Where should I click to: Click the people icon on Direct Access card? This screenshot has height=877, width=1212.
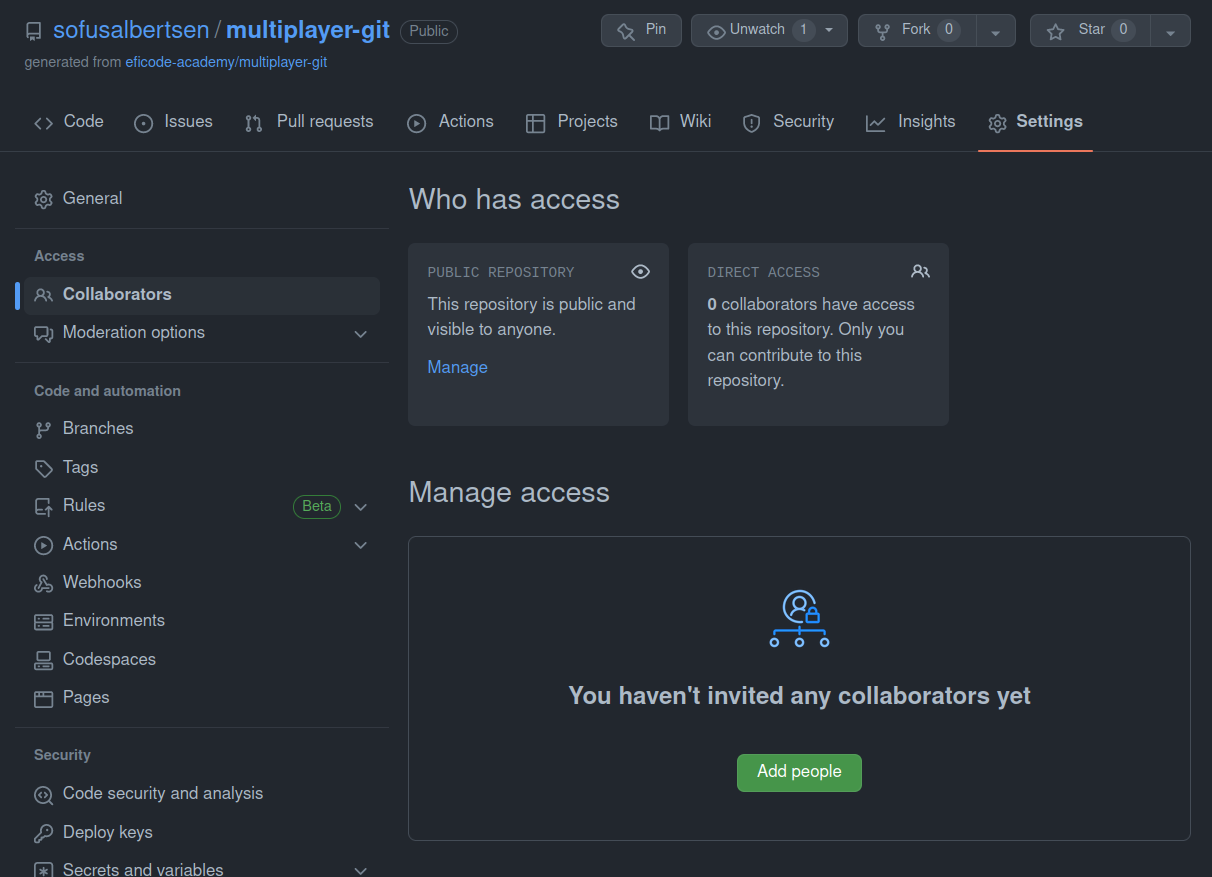[x=921, y=271]
